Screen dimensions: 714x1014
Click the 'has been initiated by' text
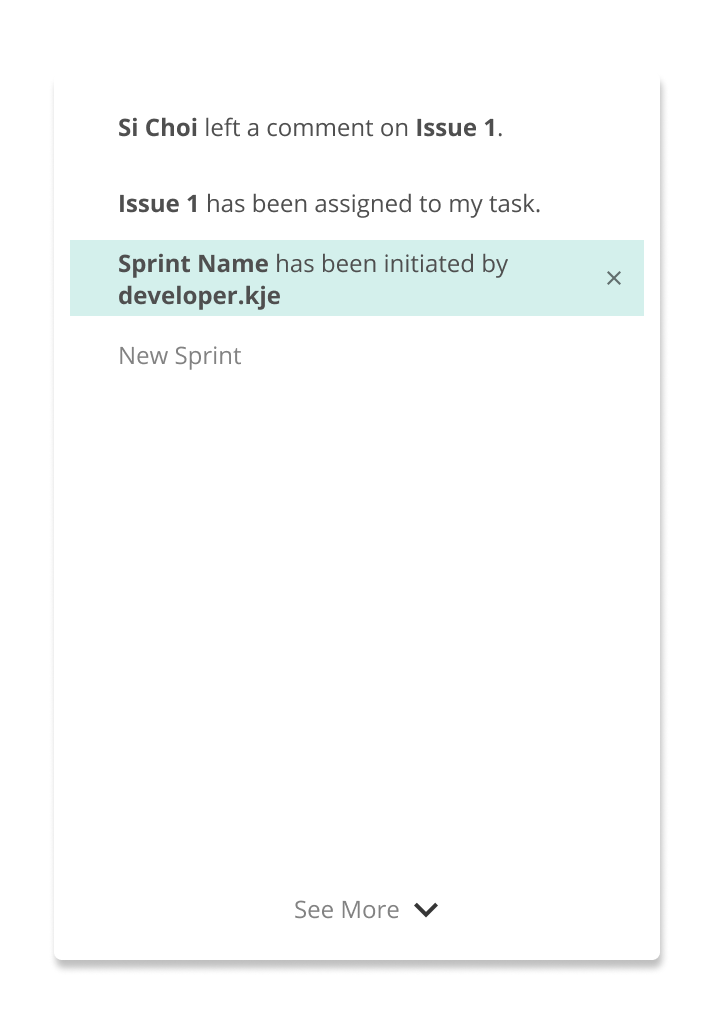(x=391, y=264)
